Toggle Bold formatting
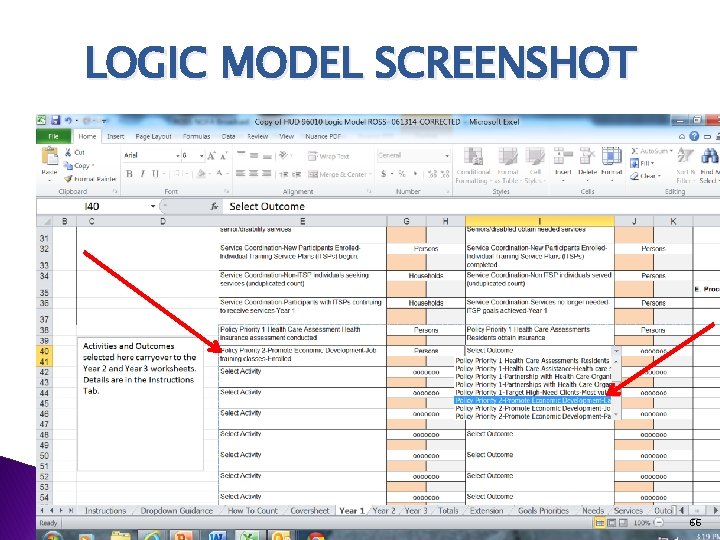 pyautogui.click(x=129, y=174)
